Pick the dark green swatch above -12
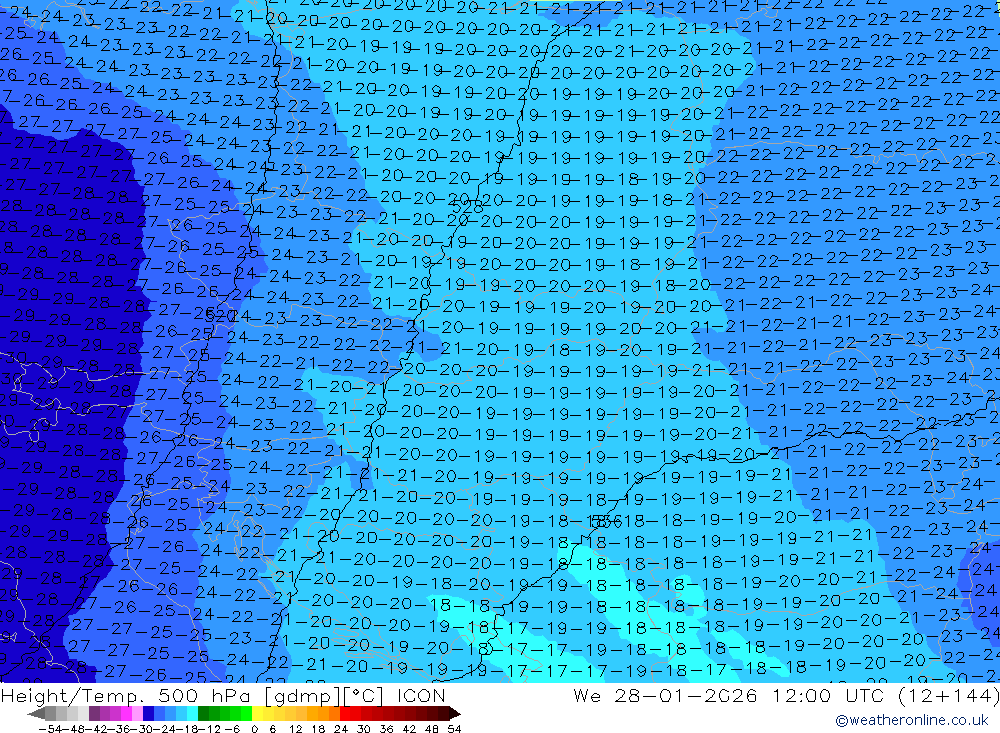The height and width of the screenshot is (733, 1000). pyautogui.click(x=203, y=713)
